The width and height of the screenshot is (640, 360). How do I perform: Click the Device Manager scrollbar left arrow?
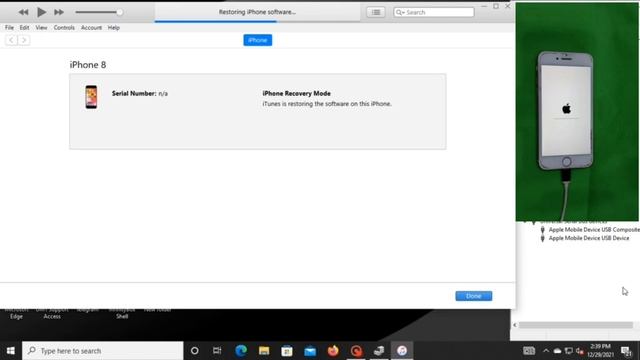point(515,325)
